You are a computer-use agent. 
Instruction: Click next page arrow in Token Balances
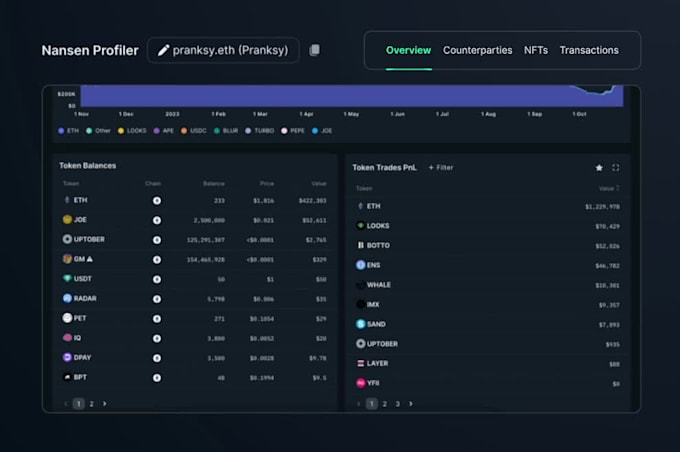click(x=105, y=404)
